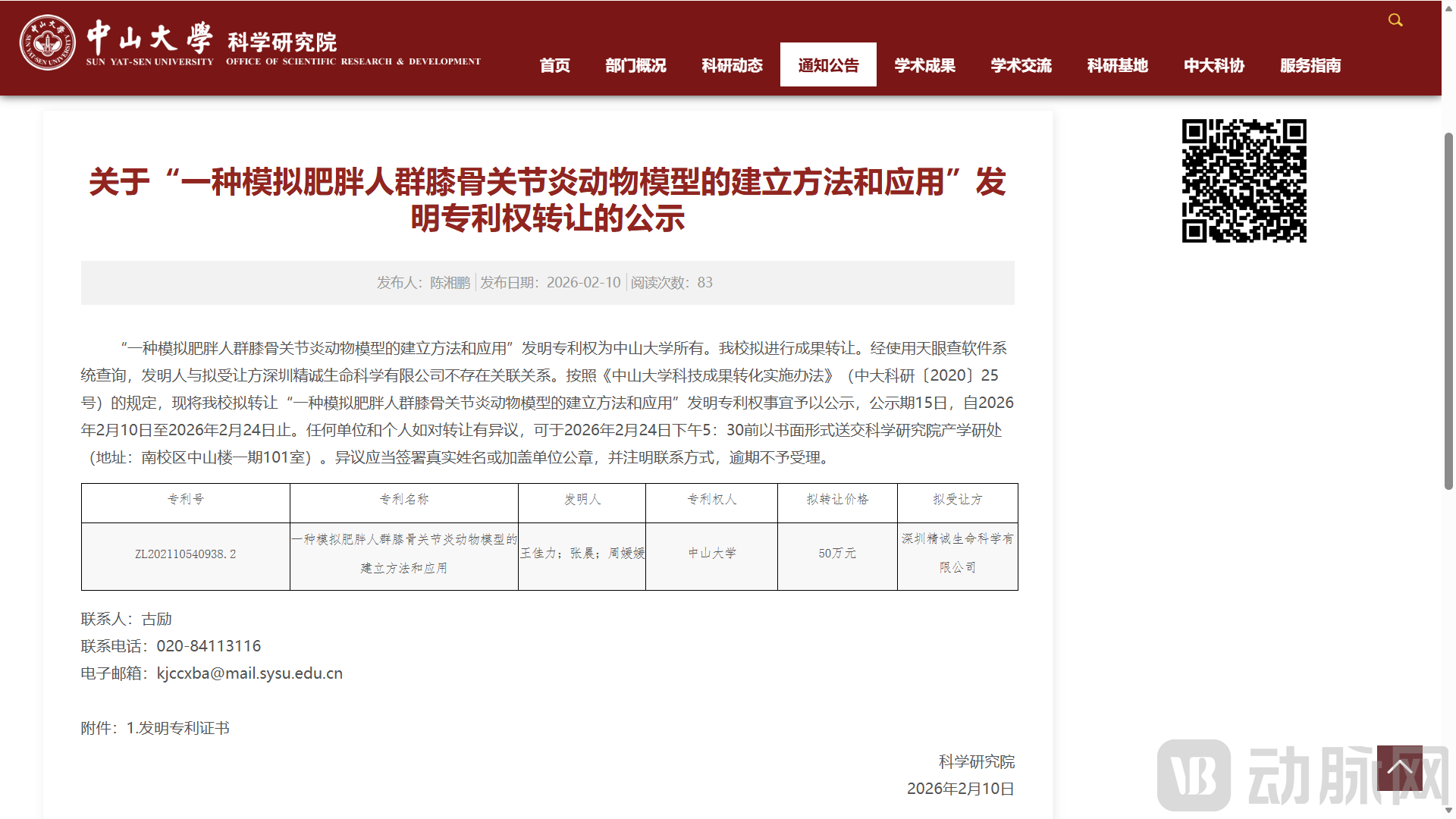Click the QR code image
Viewport: 1456px width, 819px height.
pyautogui.click(x=1244, y=180)
